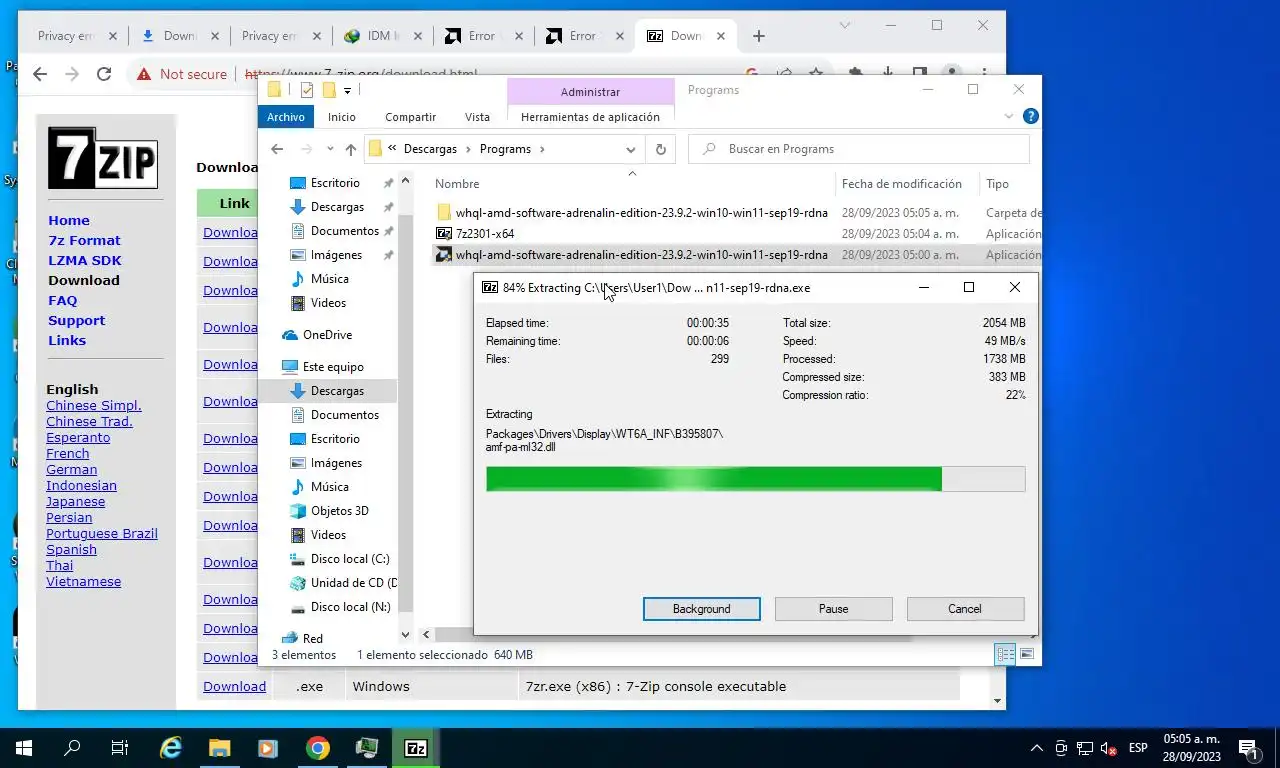Open the Windows Start menu
This screenshot has height=768, width=1280.
(x=24, y=748)
